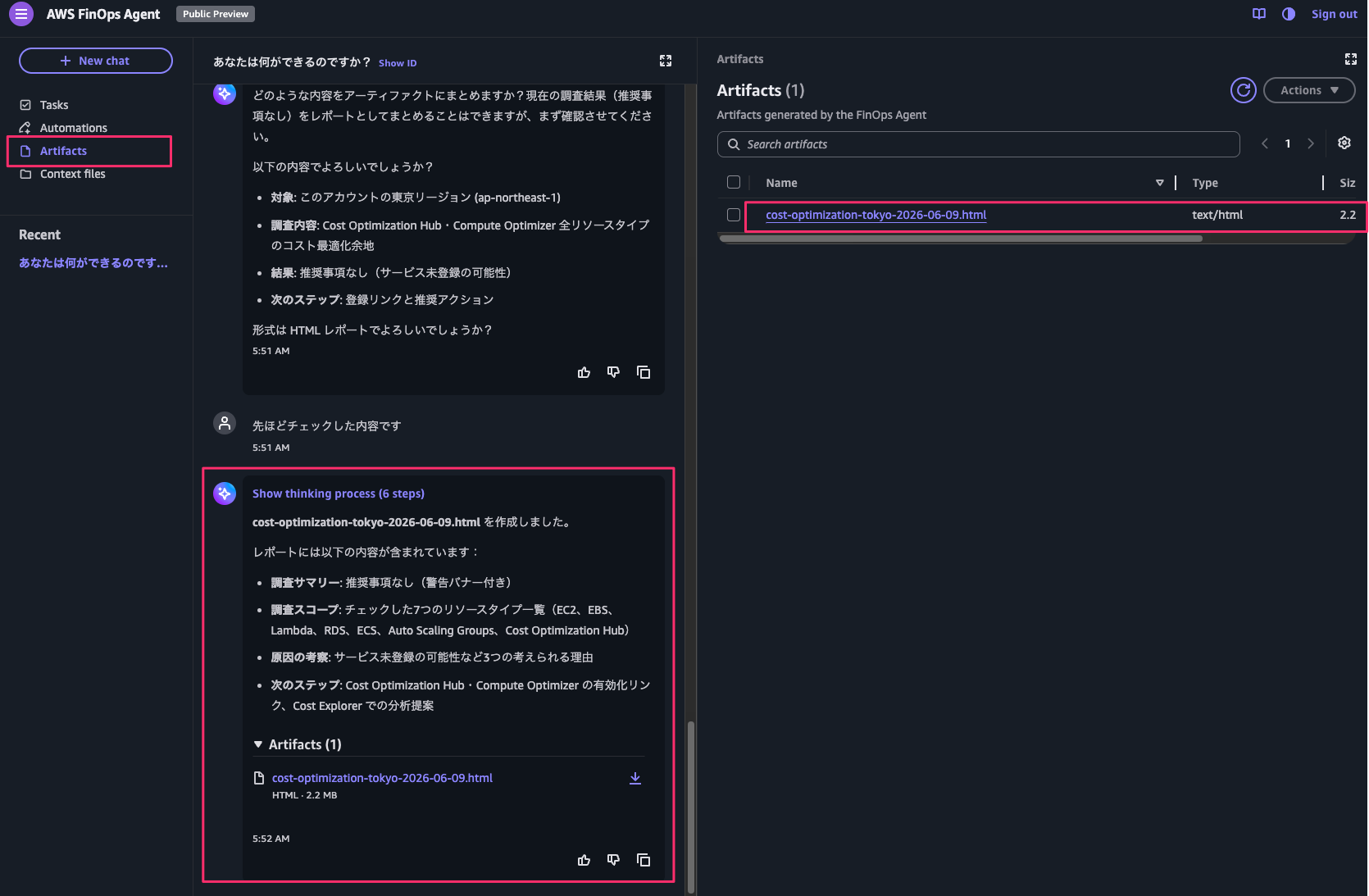Click the text/html type cell
The height and width of the screenshot is (896, 1369).
pos(1217,215)
